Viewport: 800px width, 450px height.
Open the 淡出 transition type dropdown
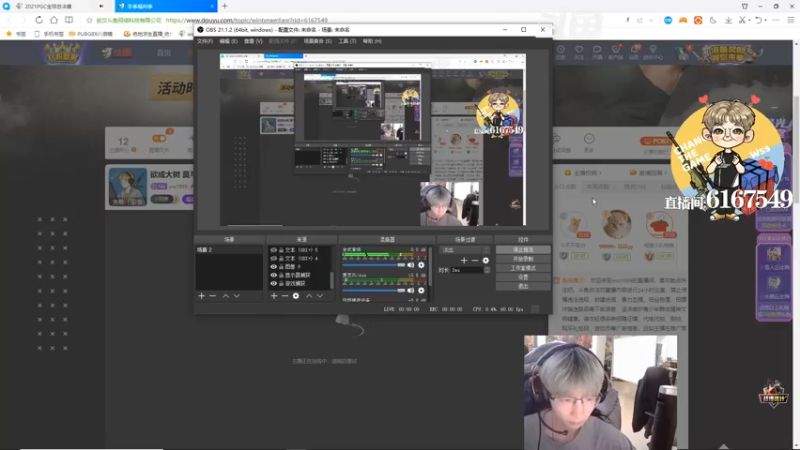464,250
